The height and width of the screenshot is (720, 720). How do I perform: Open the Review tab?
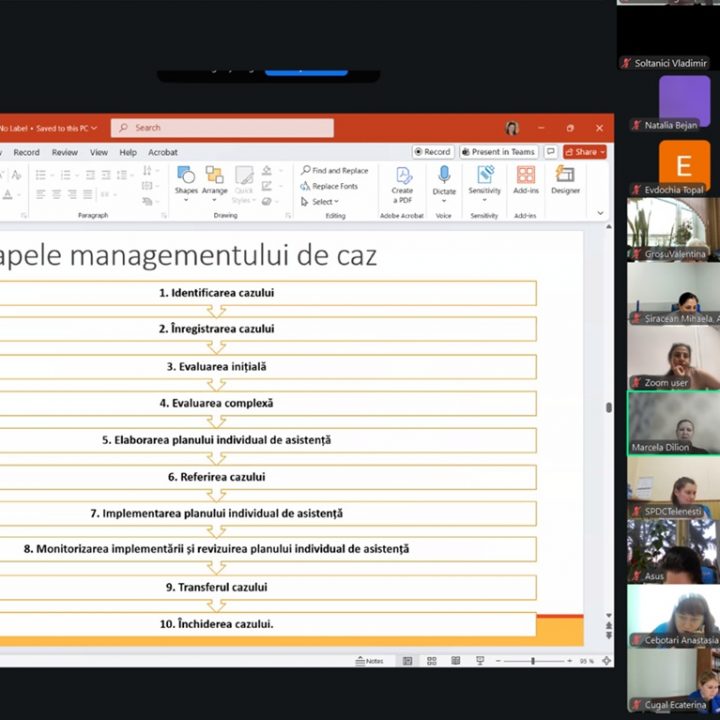[x=65, y=153]
